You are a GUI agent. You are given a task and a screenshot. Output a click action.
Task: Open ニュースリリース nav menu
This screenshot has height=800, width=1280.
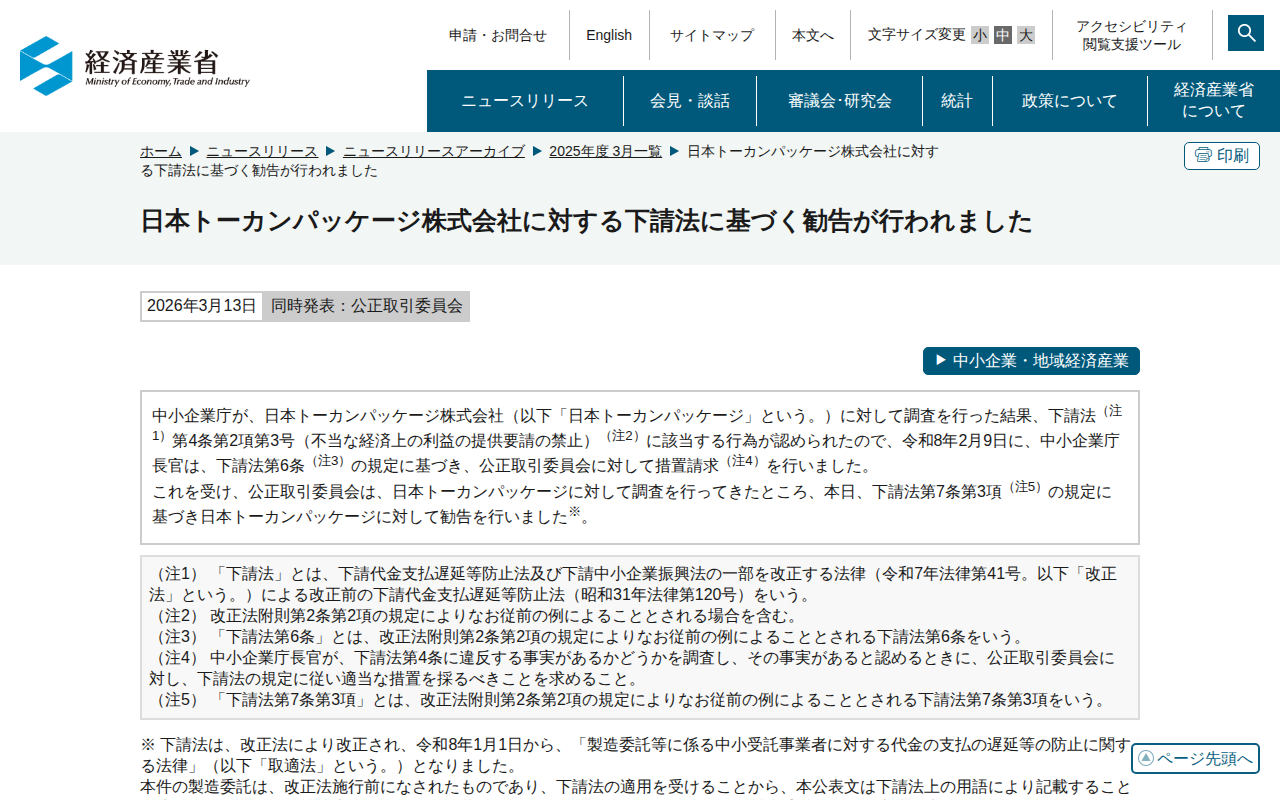525,101
